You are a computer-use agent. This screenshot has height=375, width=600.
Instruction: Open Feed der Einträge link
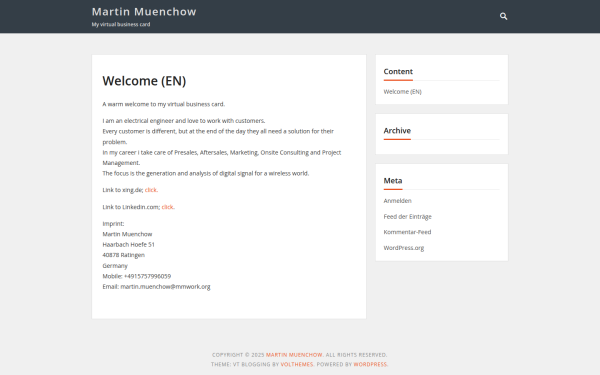click(408, 217)
